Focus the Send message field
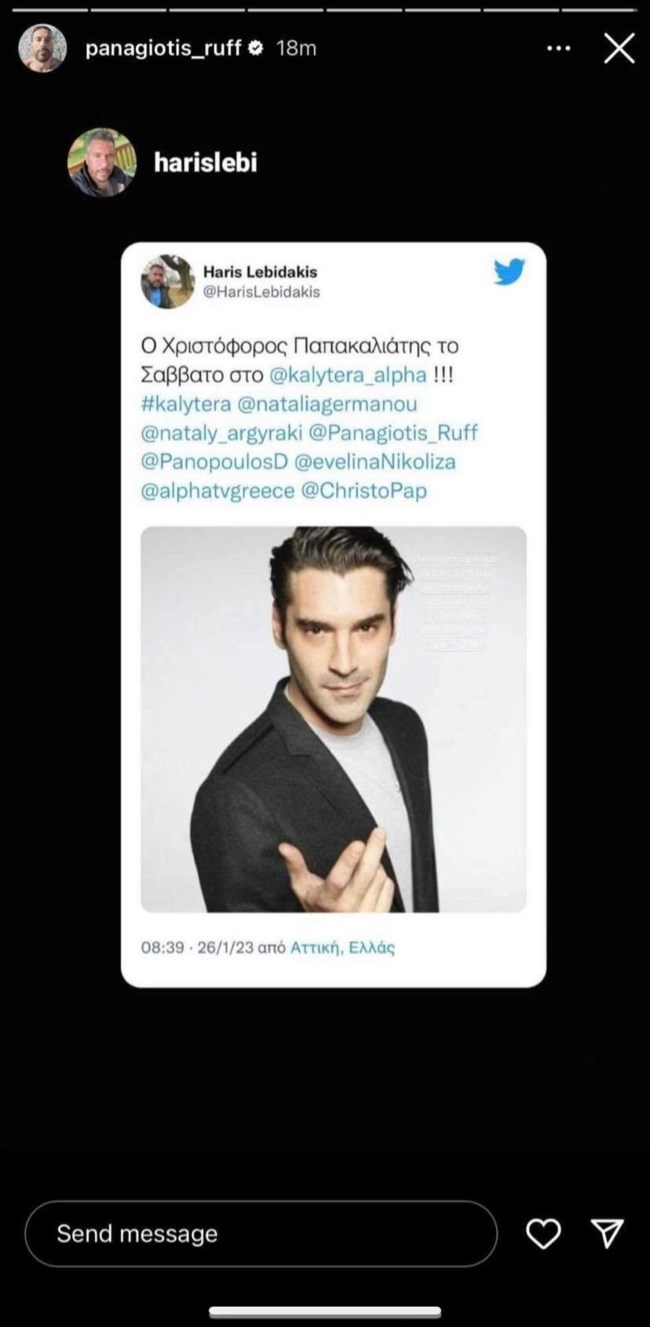The image size is (650, 1327). pyautogui.click(x=260, y=1234)
